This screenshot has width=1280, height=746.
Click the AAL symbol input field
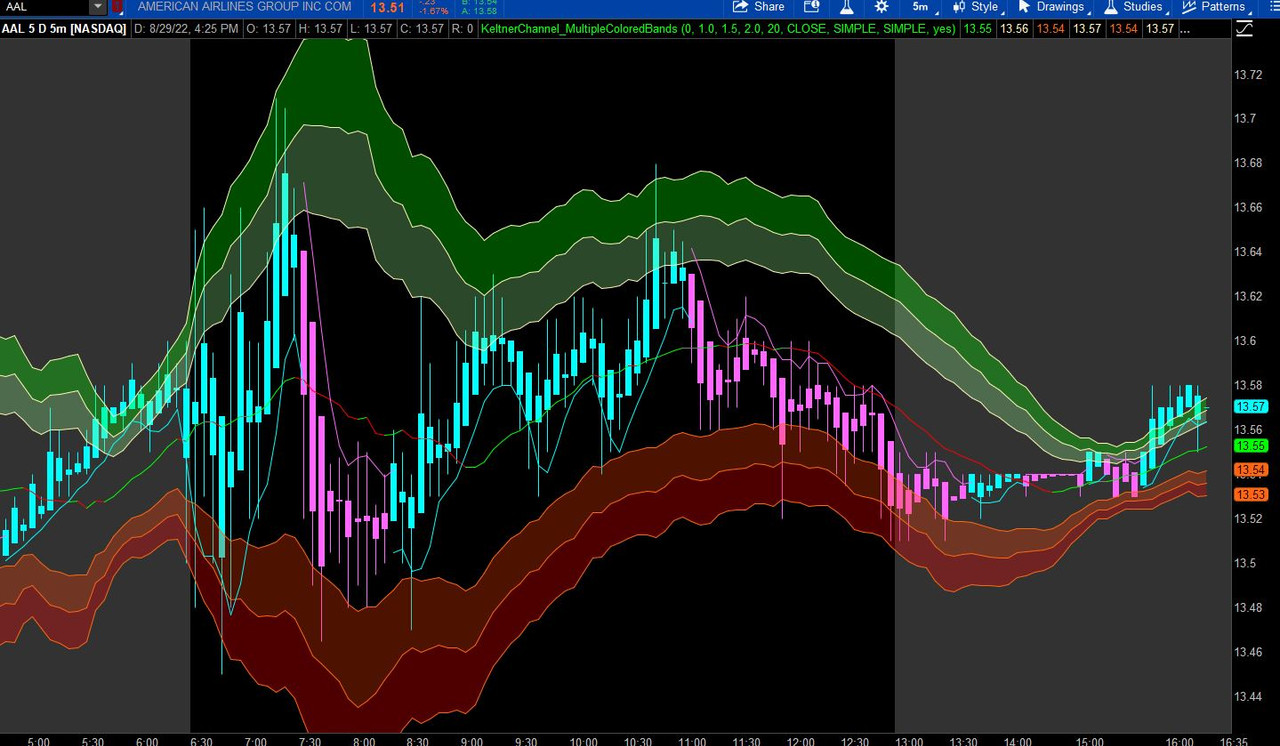click(x=44, y=7)
